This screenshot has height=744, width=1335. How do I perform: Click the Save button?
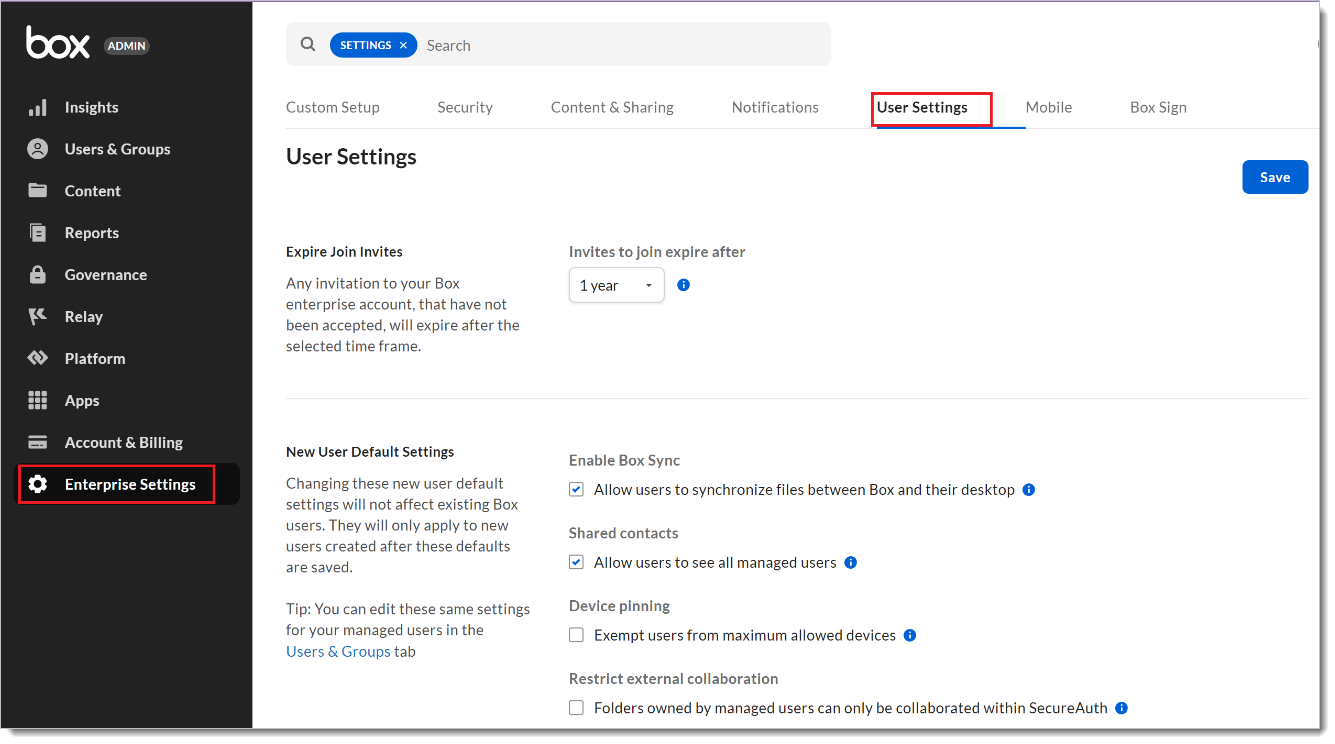pos(1275,177)
